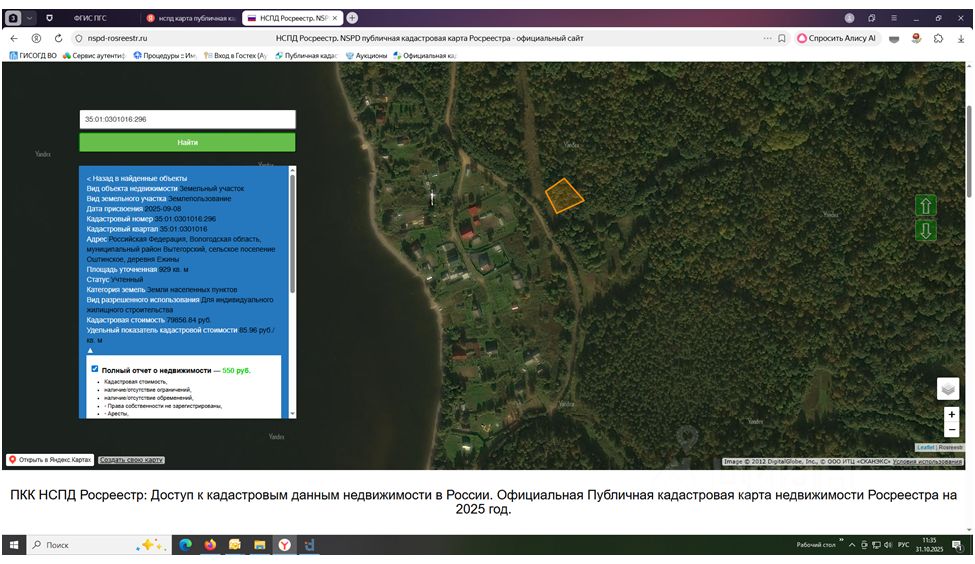Reload the page with the refresh icon
Screen dimensions: 975x564
tap(58, 39)
